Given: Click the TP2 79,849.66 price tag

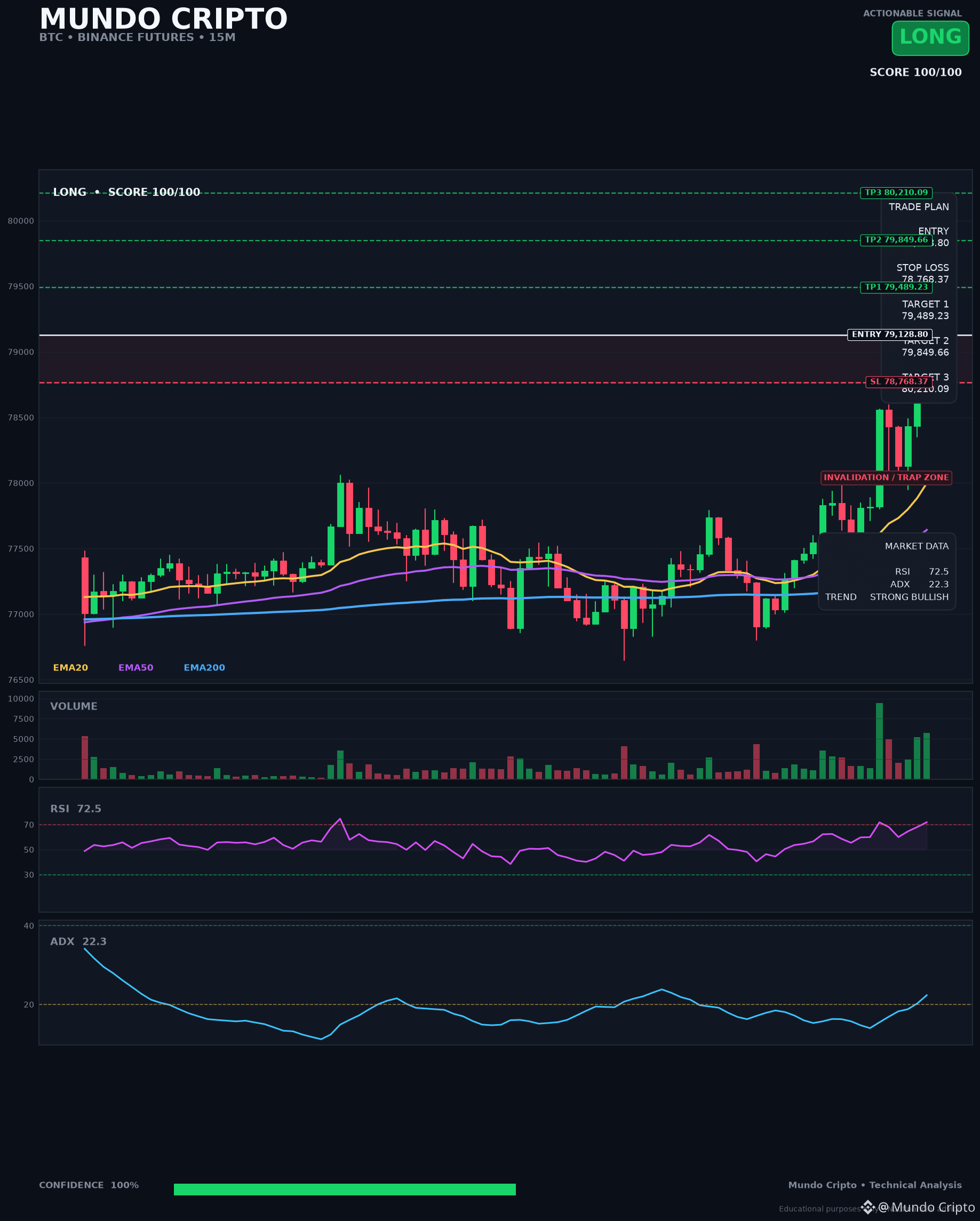Looking at the screenshot, I should pos(896,240).
